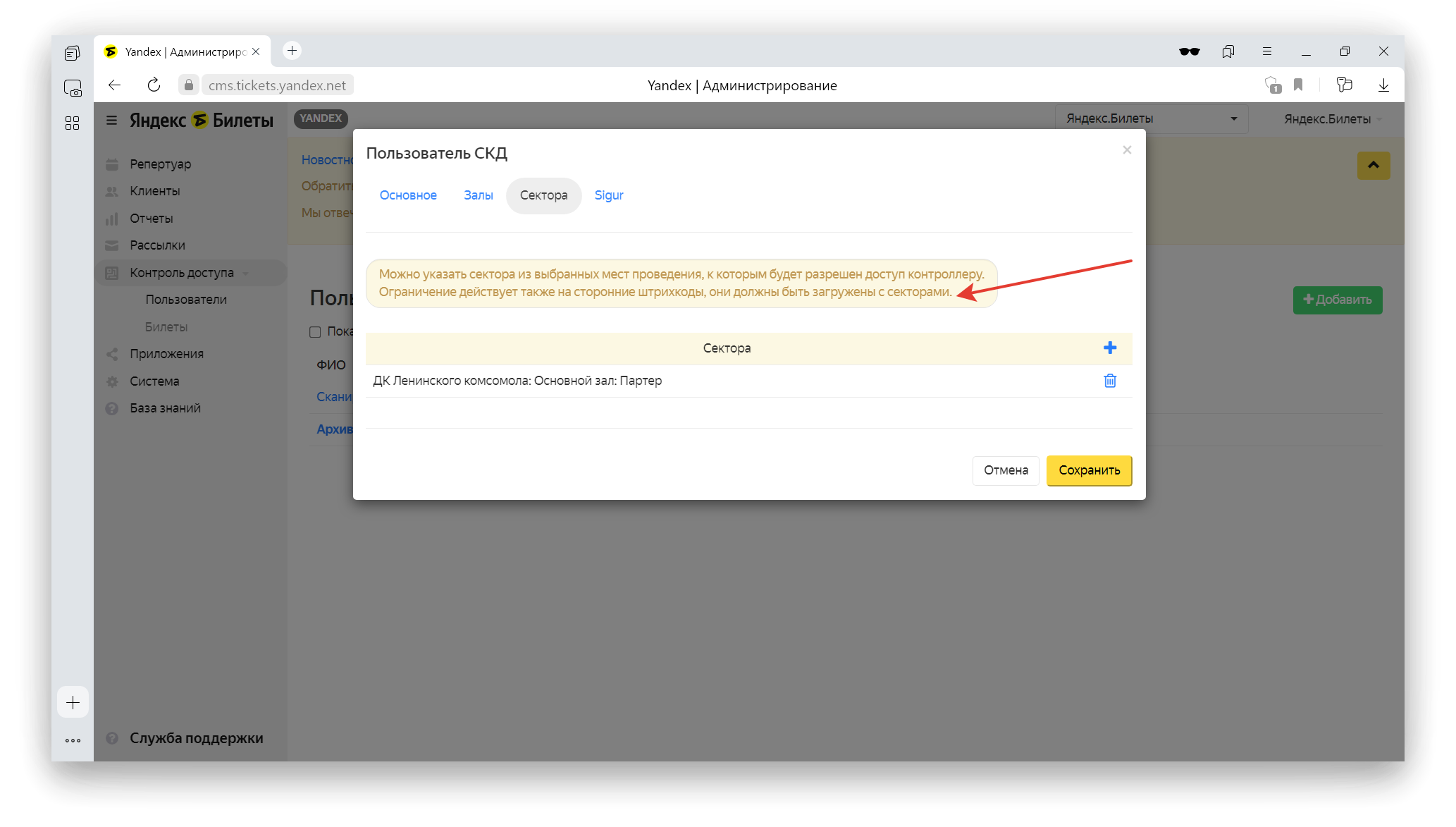Open База знаний section
1456x827 pixels.
(x=165, y=408)
